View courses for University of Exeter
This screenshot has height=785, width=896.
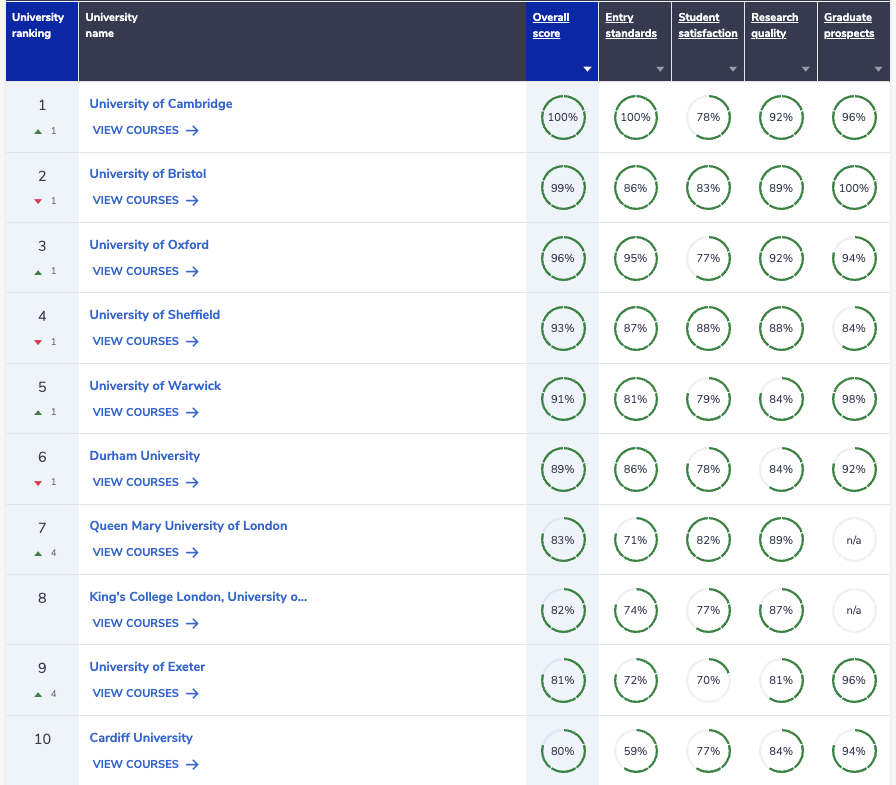tap(145, 694)
